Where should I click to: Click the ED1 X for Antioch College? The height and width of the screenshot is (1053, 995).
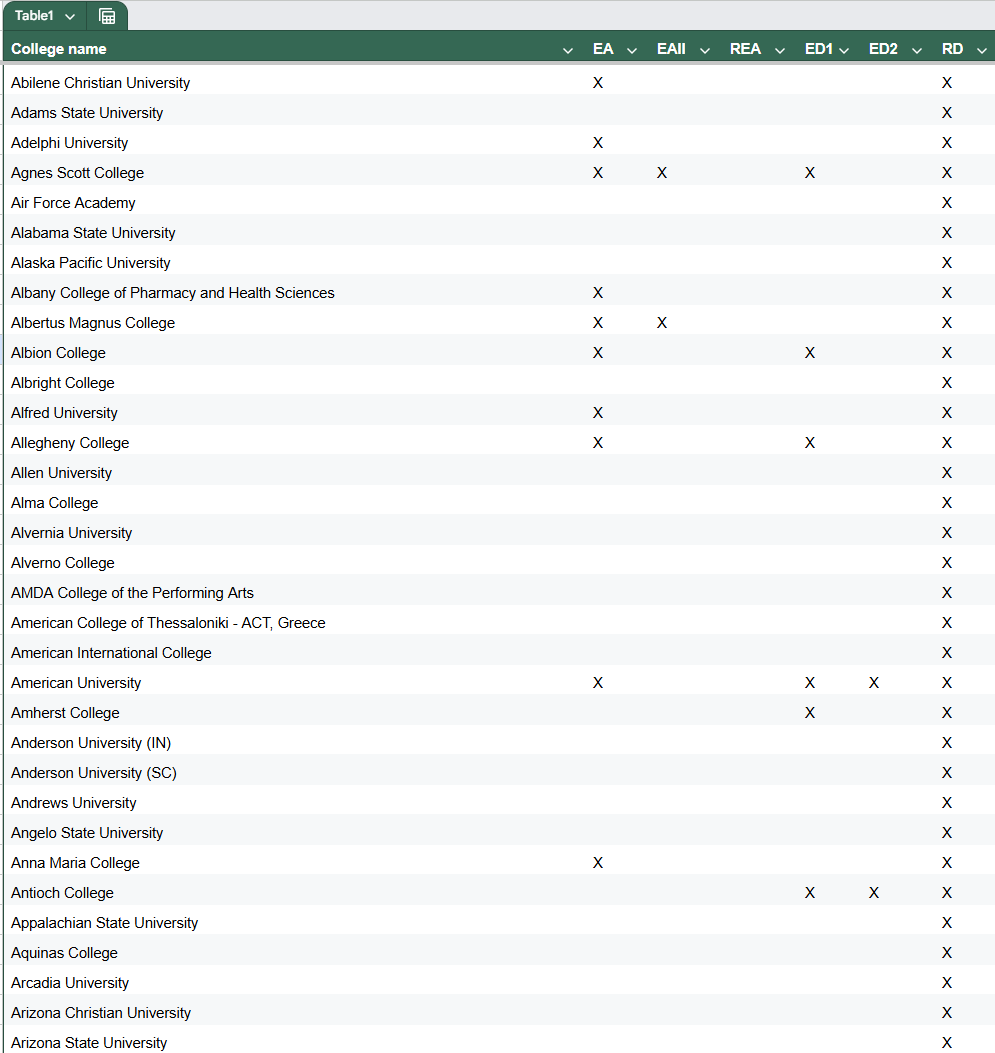(810, 892)
